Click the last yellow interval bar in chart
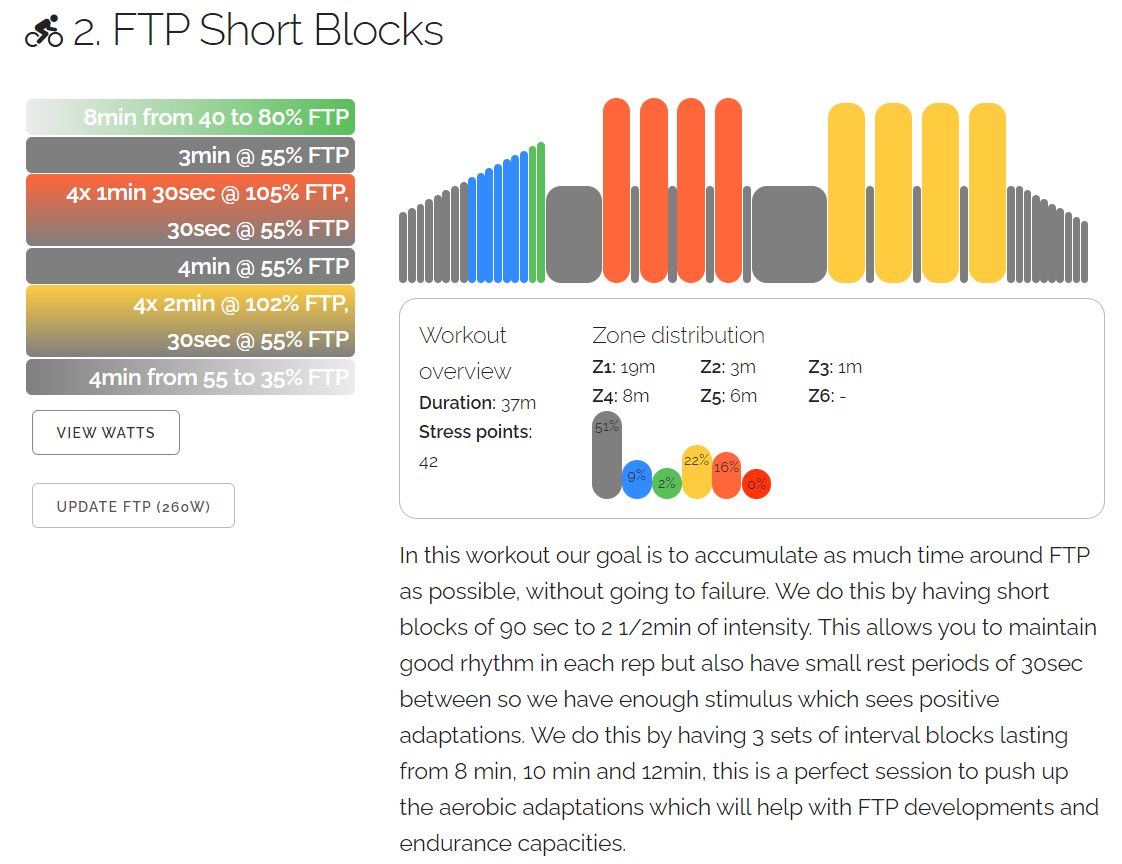The height and width of the screenshot is (864, 1122). click(x=987, y=192)
